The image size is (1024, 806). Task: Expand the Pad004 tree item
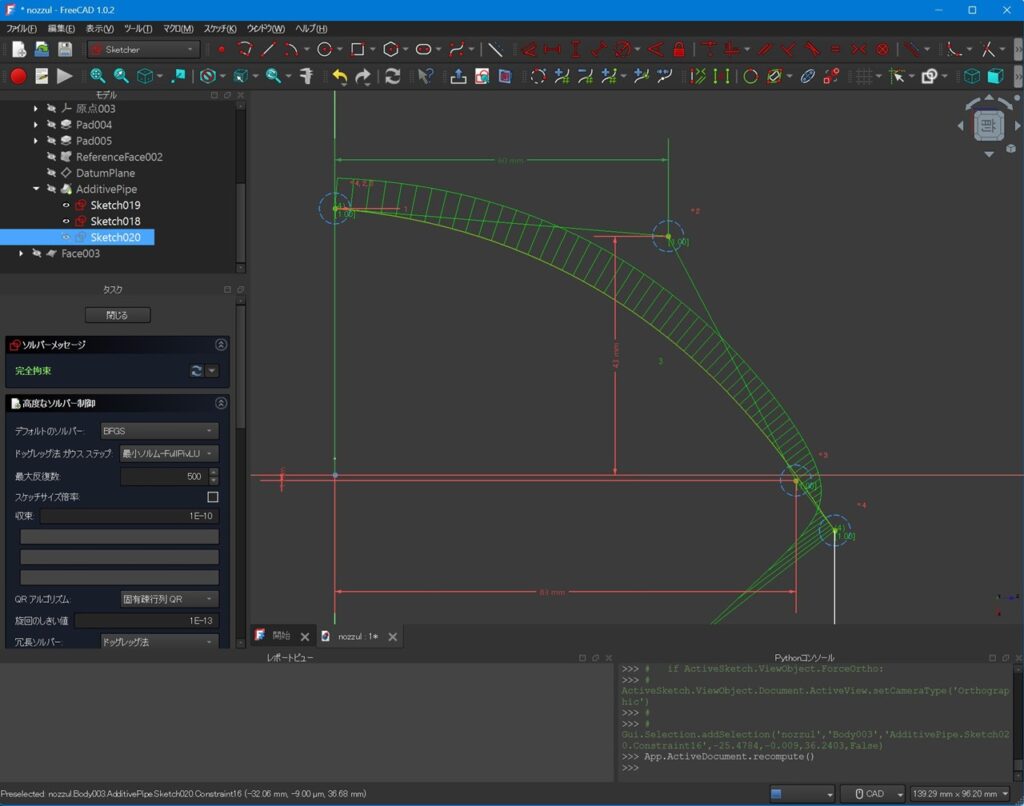[36, 125]
